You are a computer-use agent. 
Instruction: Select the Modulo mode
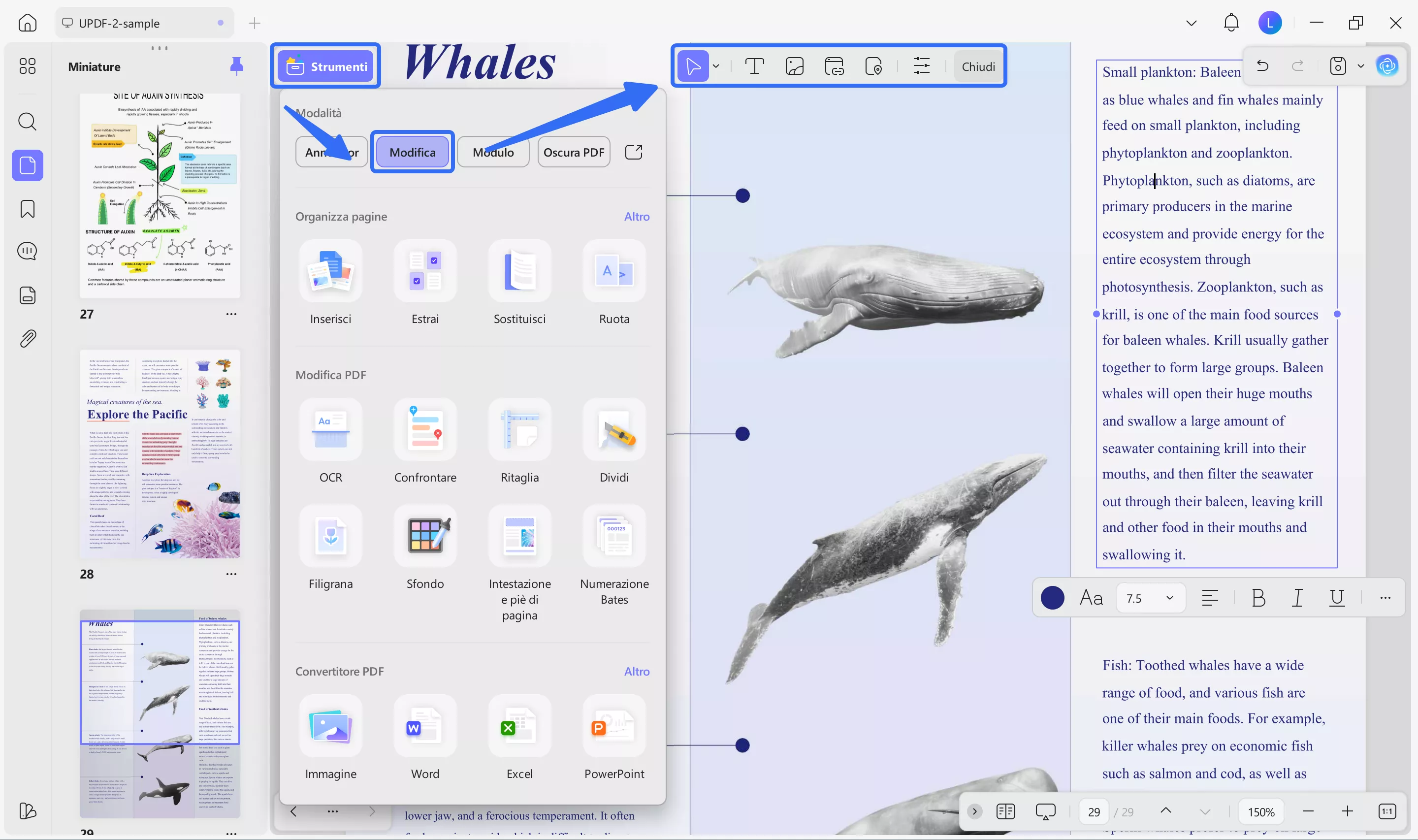(492, 152)
